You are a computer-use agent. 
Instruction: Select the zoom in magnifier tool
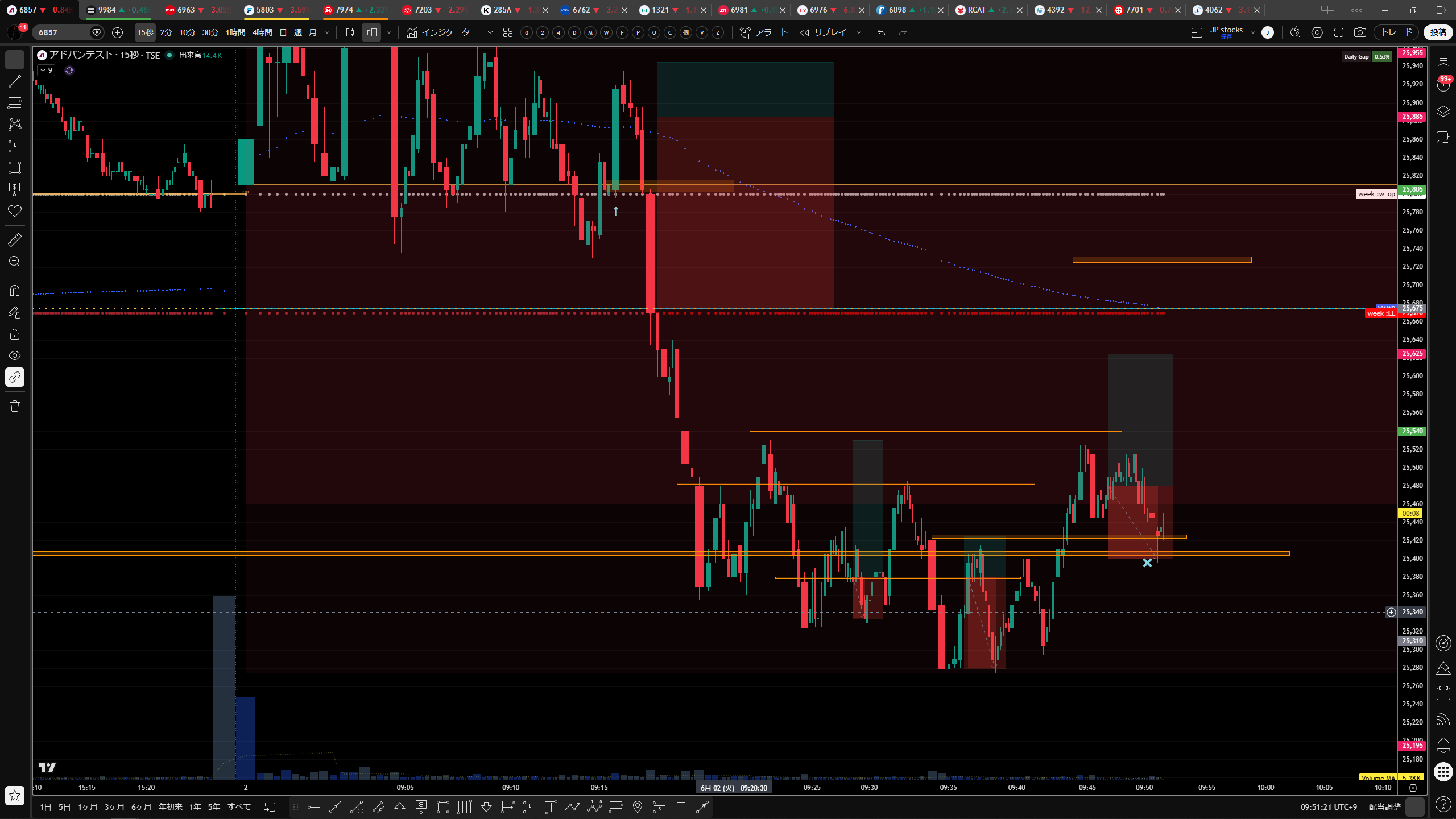tap(15, 262)
